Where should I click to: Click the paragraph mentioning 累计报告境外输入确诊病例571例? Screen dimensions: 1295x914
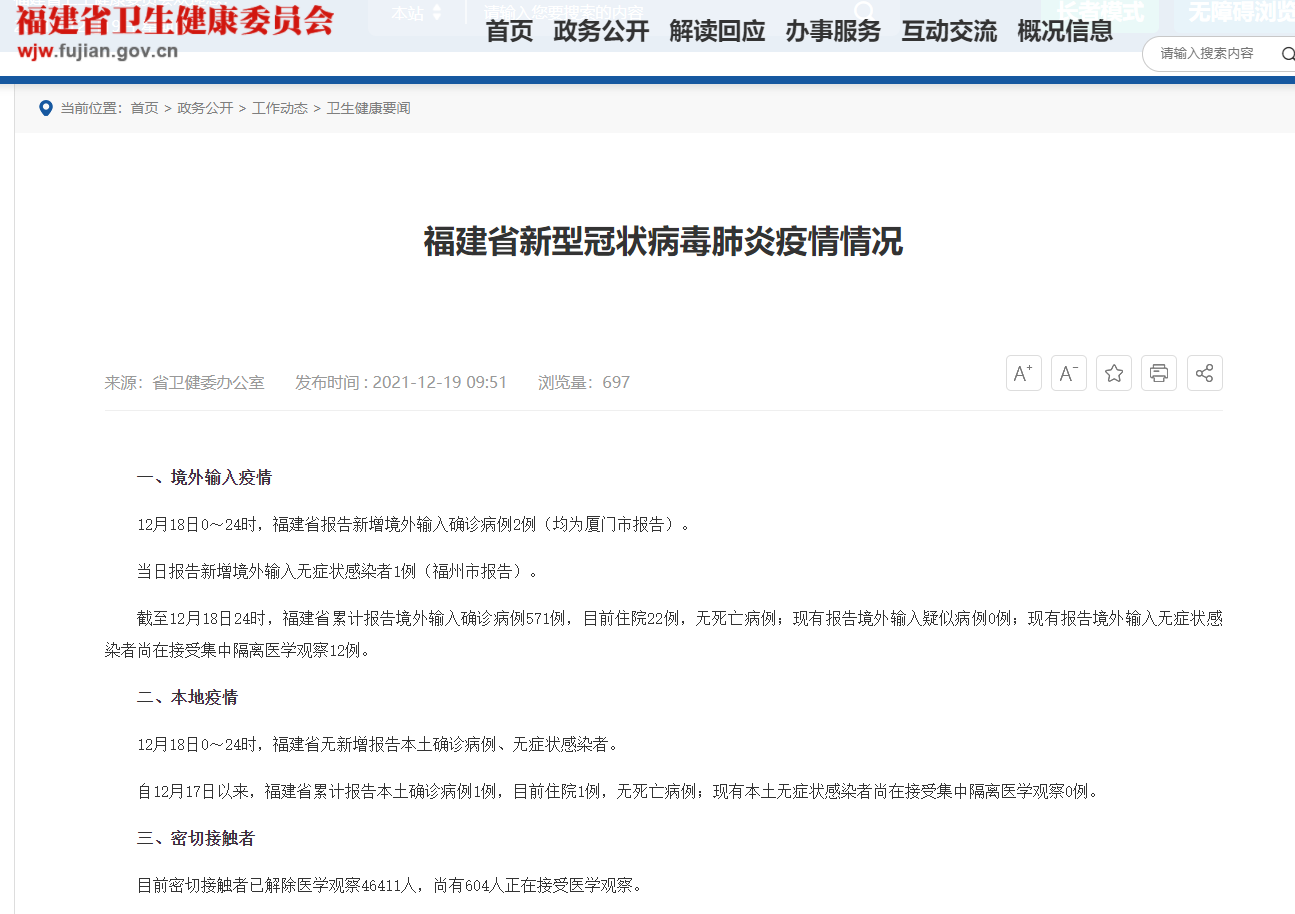click(663, 634)
